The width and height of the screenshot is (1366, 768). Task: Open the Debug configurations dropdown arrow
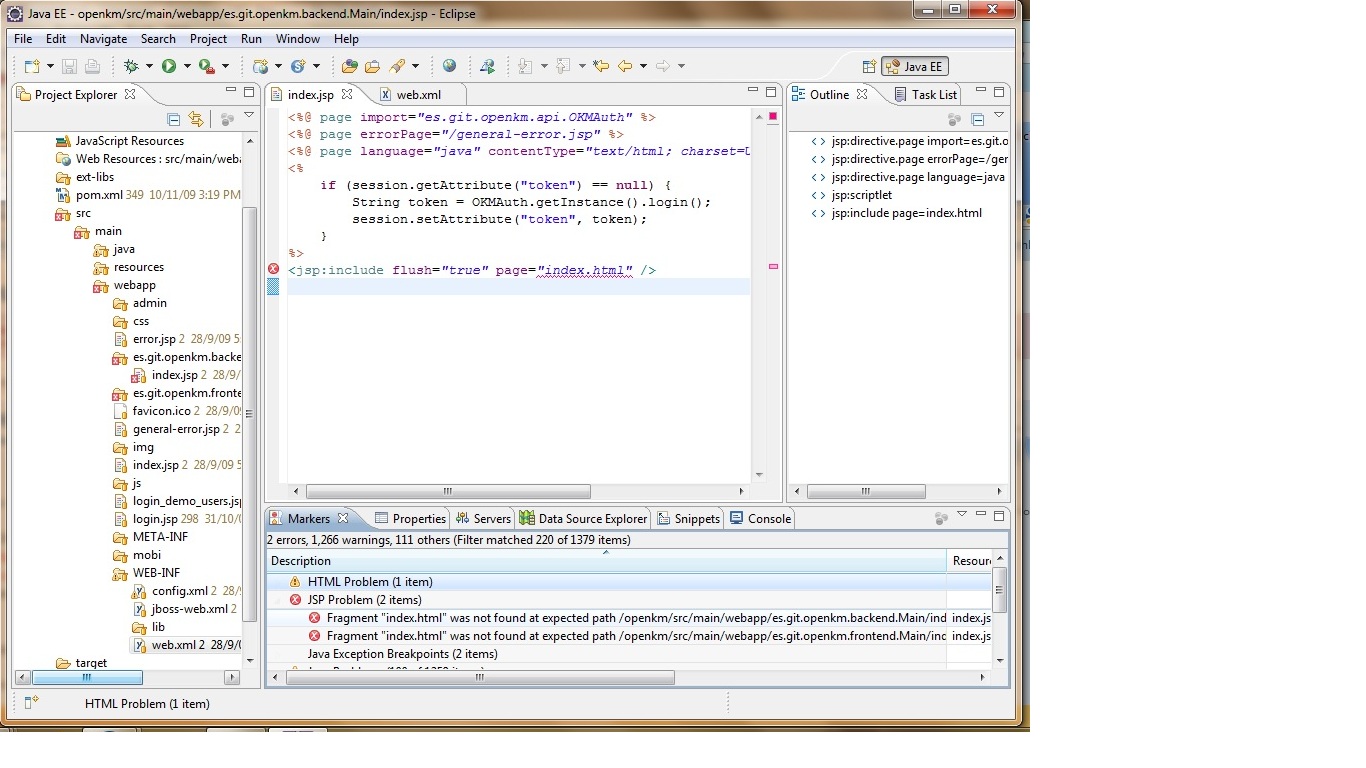click(x=149, y=66)
